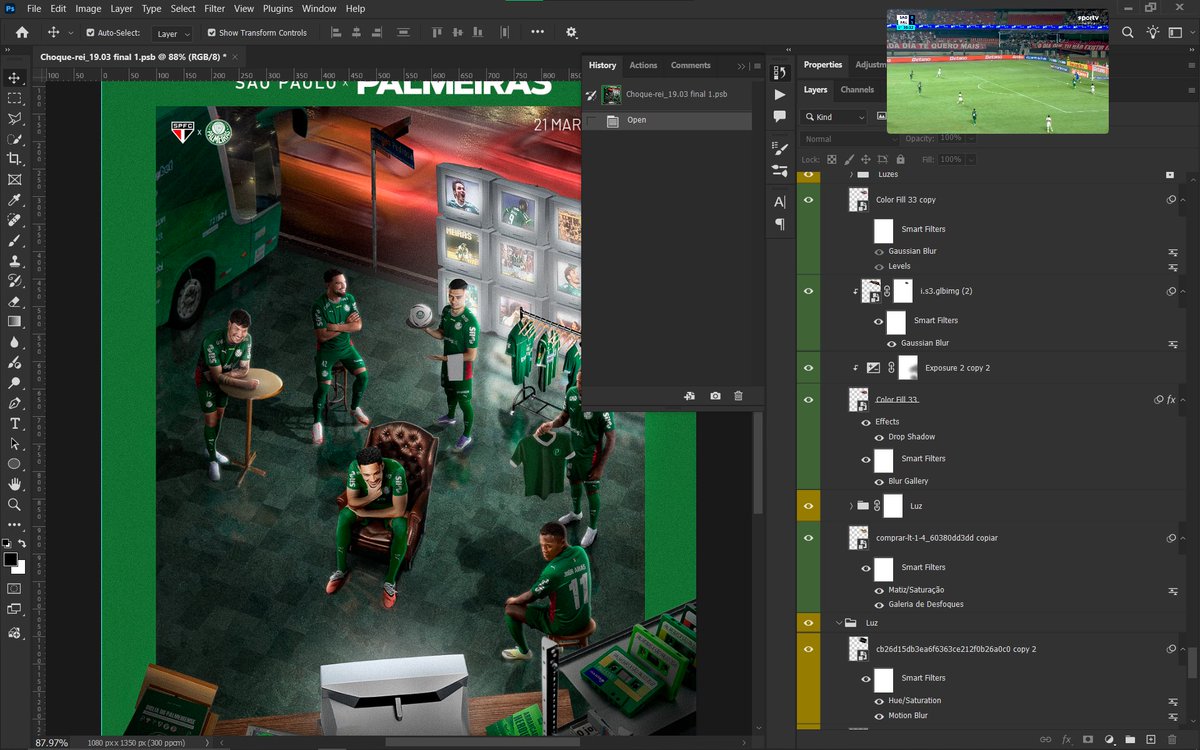Select the Path Selection tool

(14, 444)
